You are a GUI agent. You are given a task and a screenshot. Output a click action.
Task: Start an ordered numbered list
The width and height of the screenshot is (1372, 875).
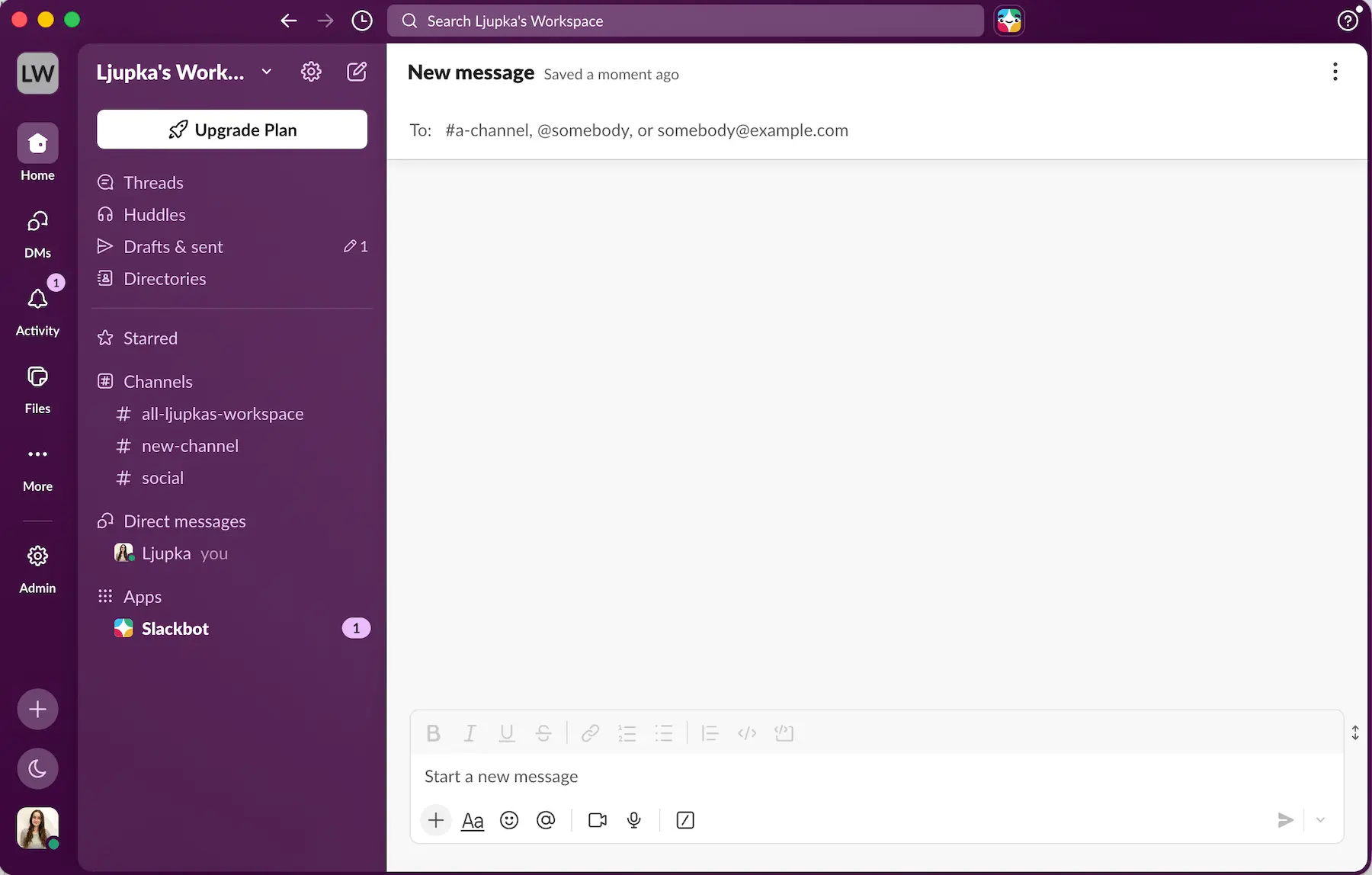pyautogui.click(x=627, y=733)
